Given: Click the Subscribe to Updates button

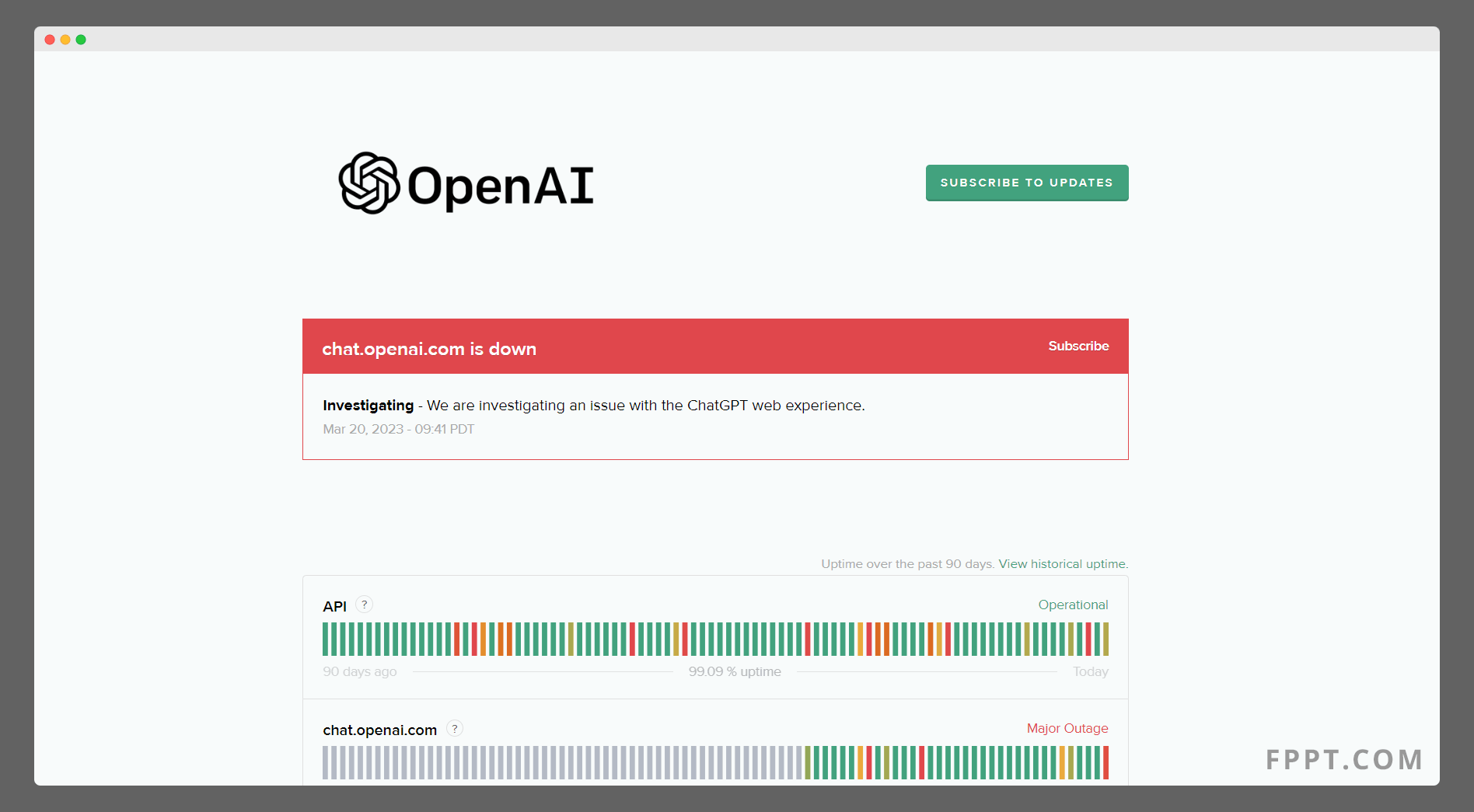Looking at the screenshot, I should [x=1027, y=183].
